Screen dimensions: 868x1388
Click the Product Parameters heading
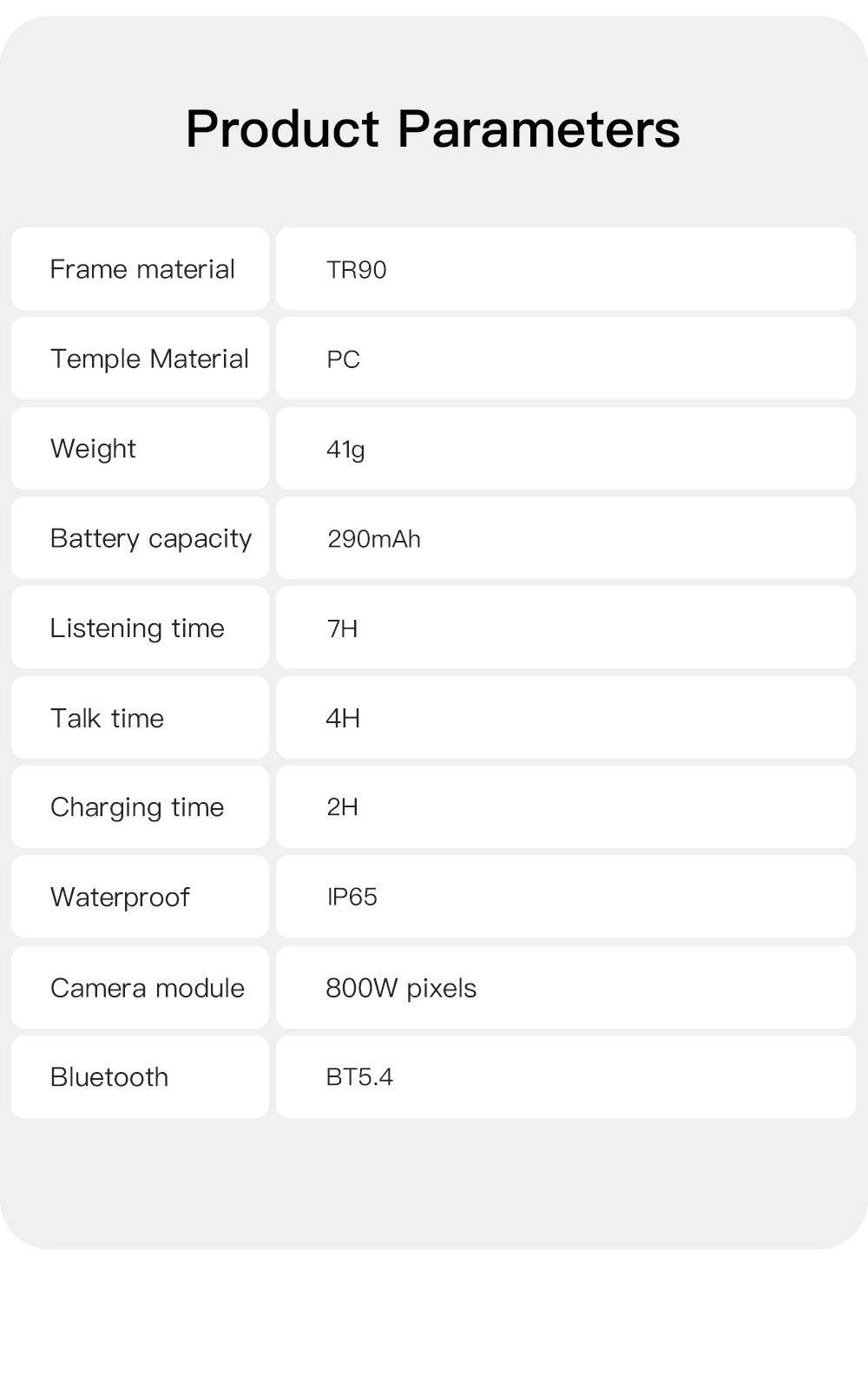(432, 129)
